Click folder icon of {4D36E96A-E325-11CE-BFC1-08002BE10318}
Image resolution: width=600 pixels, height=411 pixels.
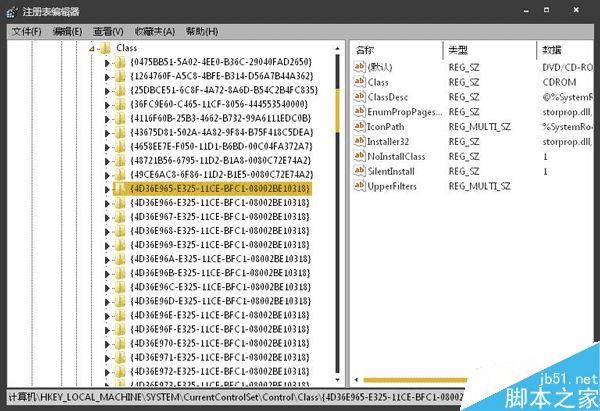tap(120, 259)
